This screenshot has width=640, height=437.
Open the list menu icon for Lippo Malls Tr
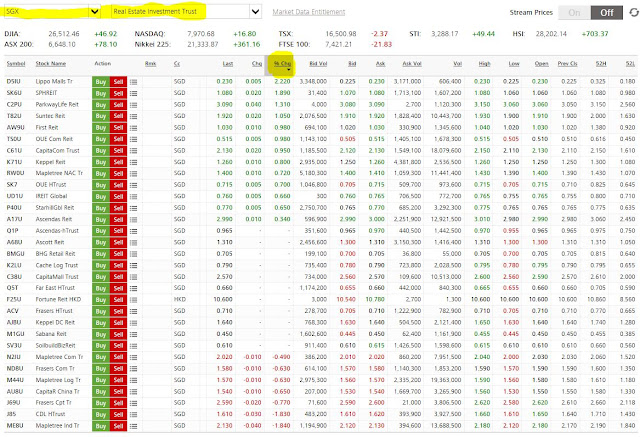click(x=133, y=82)
